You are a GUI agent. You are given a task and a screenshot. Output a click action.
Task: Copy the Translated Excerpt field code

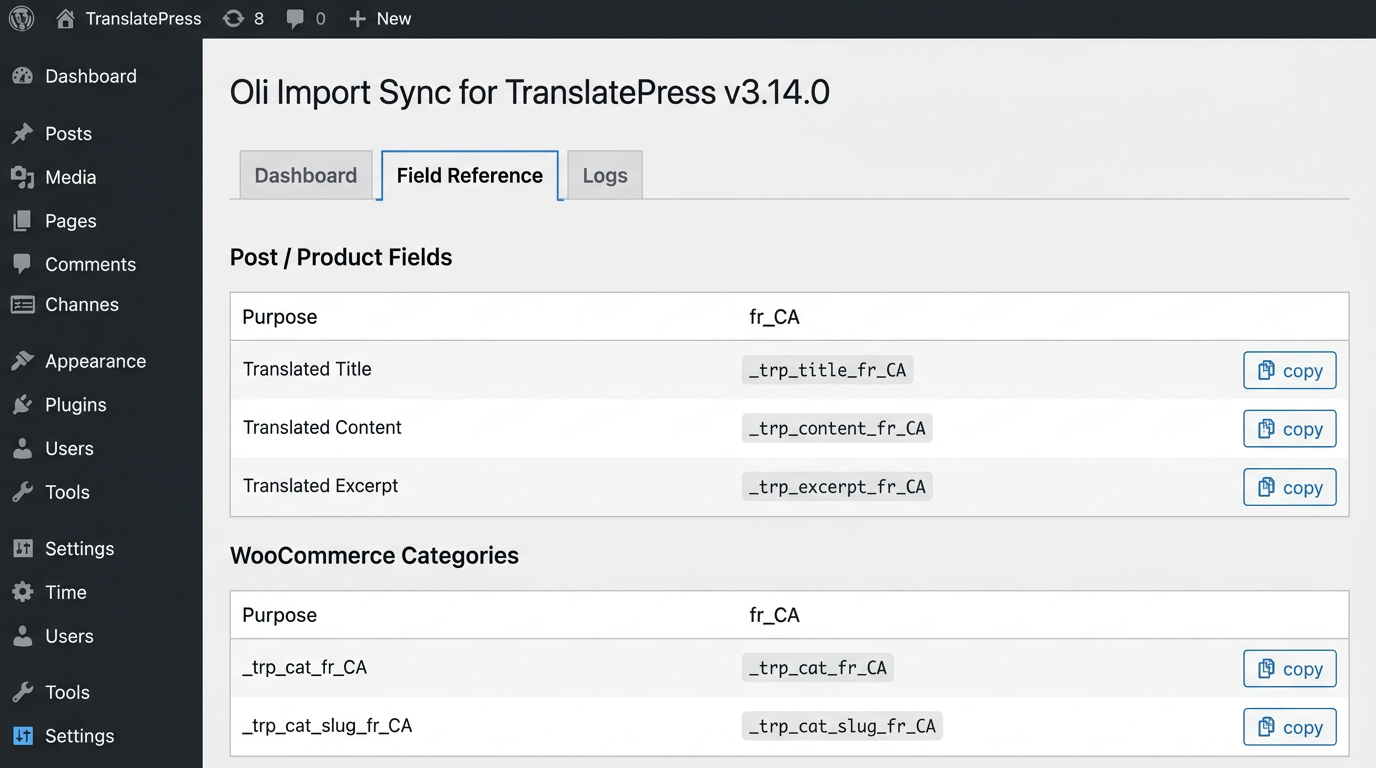(x=1289, y=487)
